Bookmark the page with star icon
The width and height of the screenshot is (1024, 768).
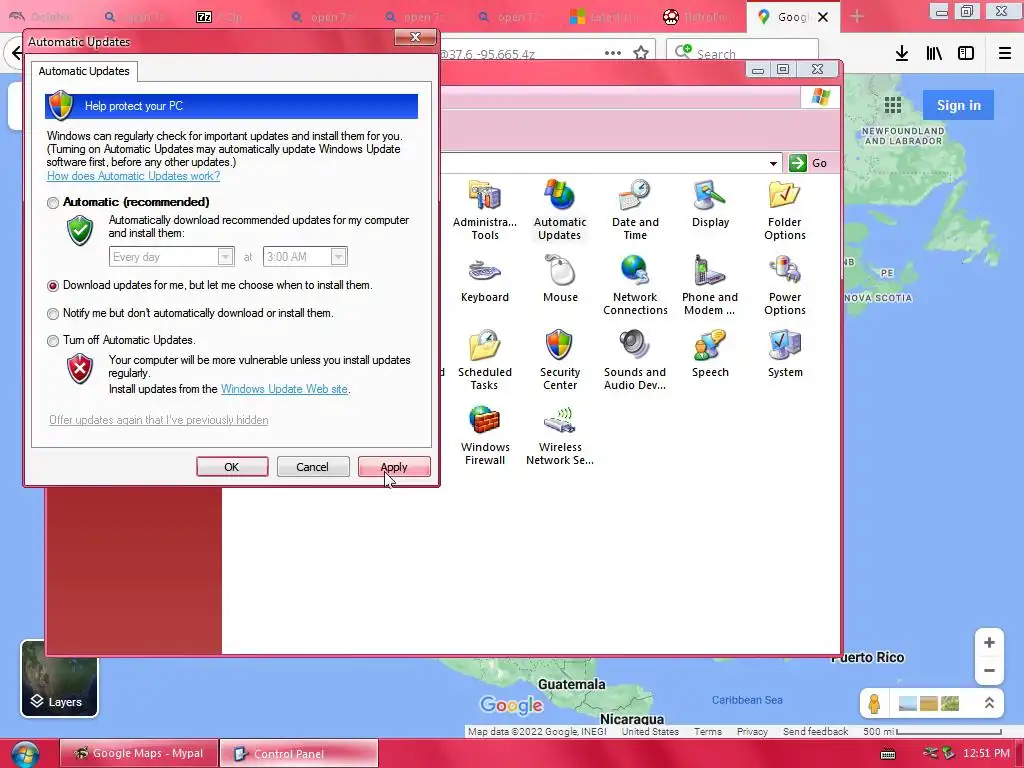pos(641,53)
